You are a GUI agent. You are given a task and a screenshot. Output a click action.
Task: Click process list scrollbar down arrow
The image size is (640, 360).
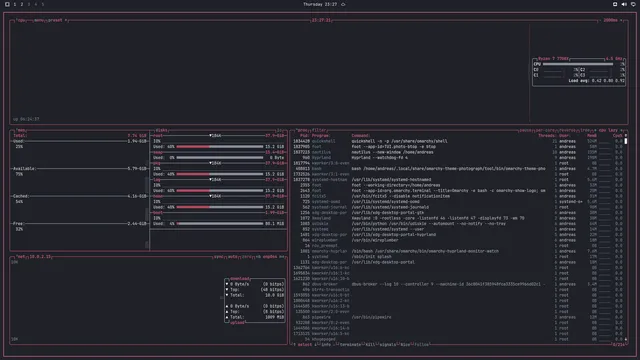tap(626, 339)
